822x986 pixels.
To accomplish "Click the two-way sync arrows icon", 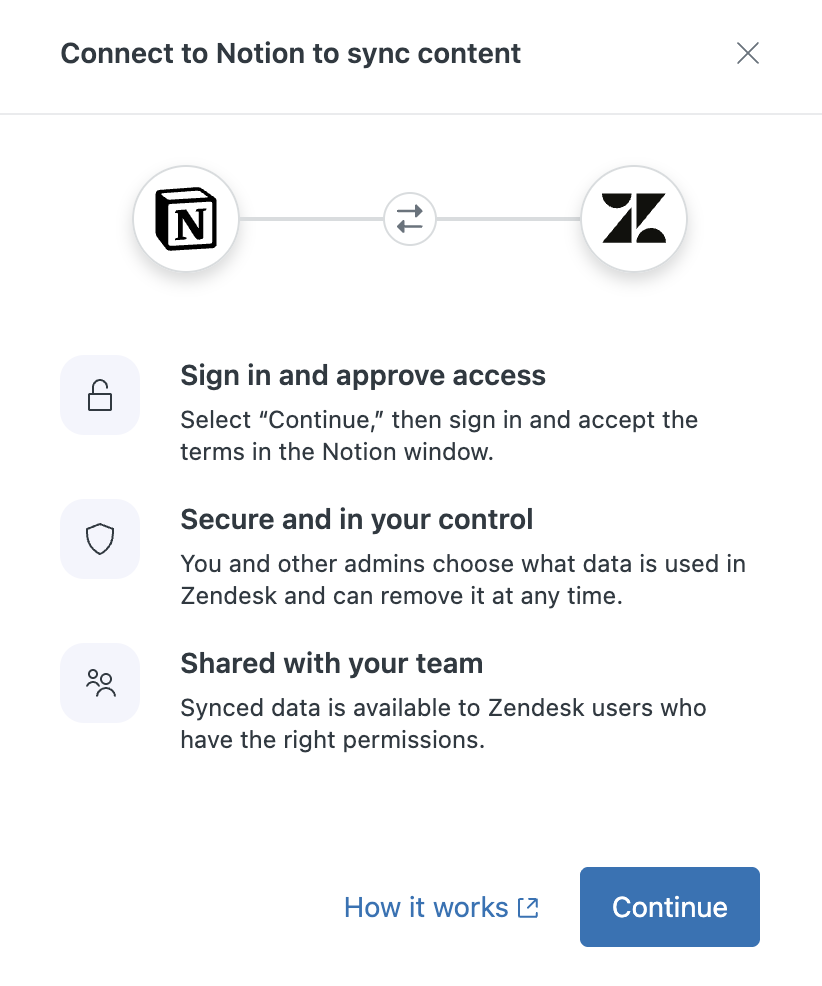I will point(410,219).
